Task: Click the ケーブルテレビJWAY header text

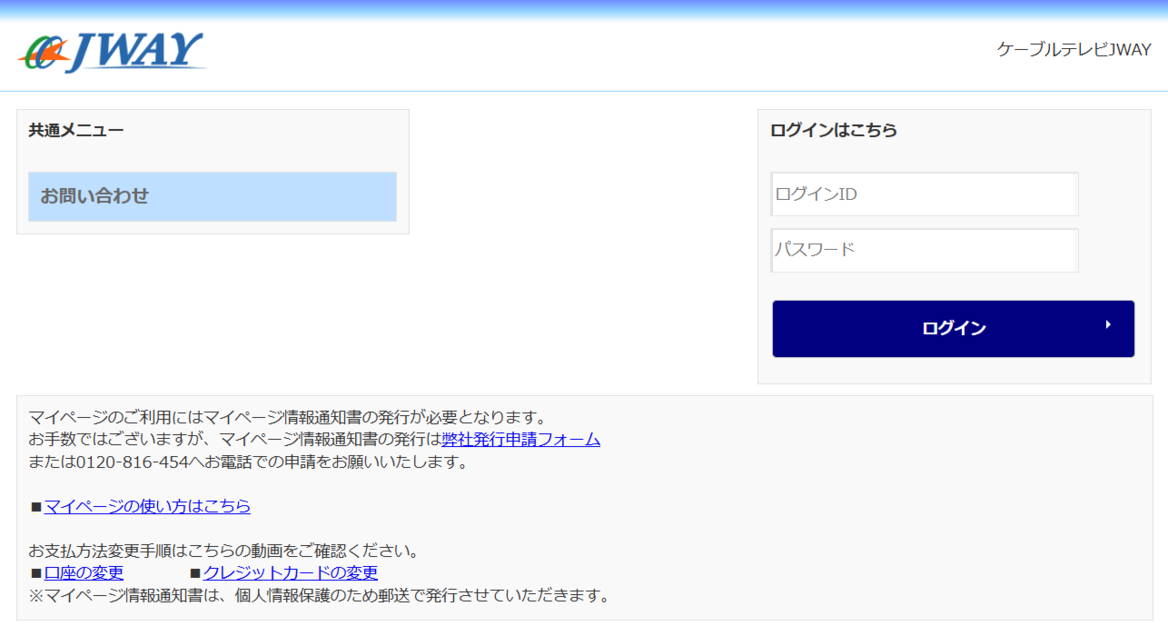Action: tap(1074, 50)
